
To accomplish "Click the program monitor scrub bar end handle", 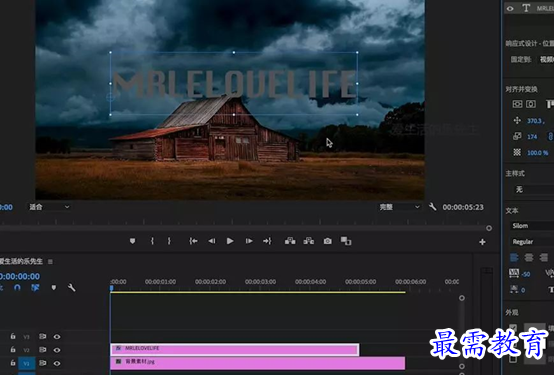I will [x=489, y=228].
